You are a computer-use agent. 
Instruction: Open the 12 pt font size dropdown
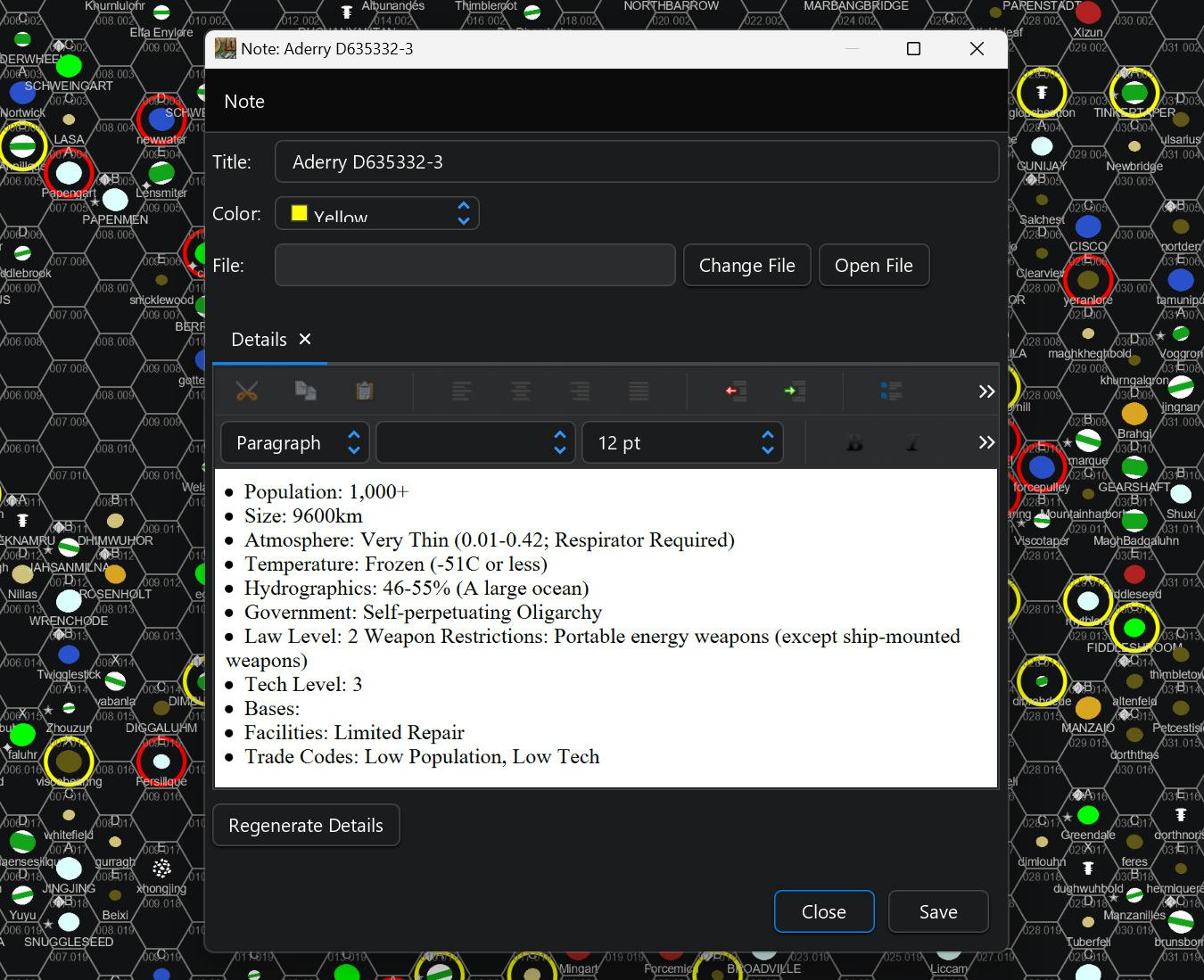(682, 443)
